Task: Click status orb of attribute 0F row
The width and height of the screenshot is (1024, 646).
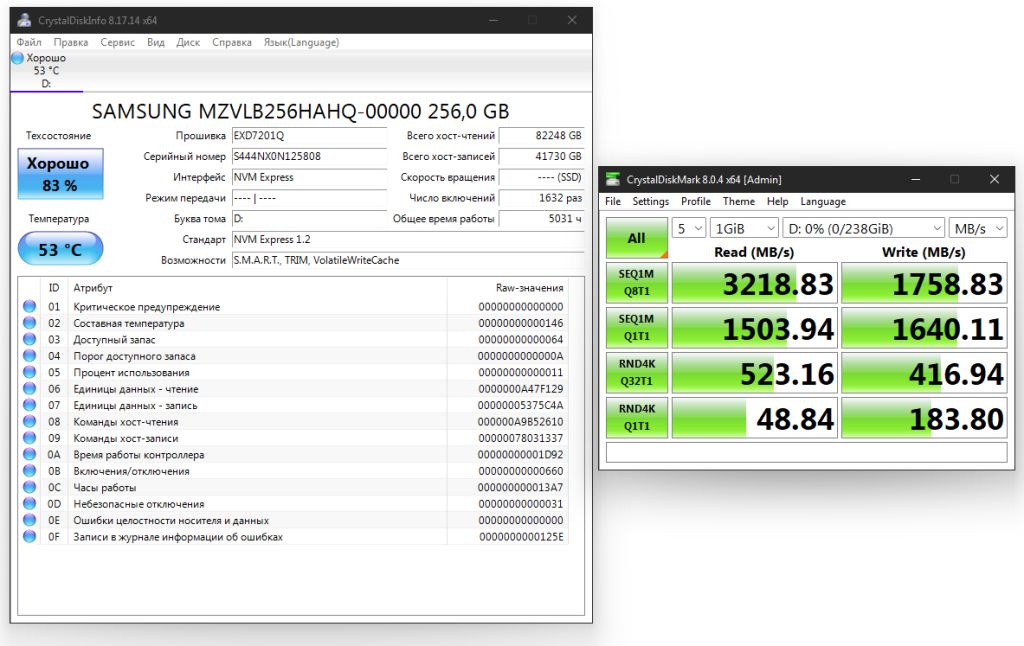Action: [x=29, y=536]
